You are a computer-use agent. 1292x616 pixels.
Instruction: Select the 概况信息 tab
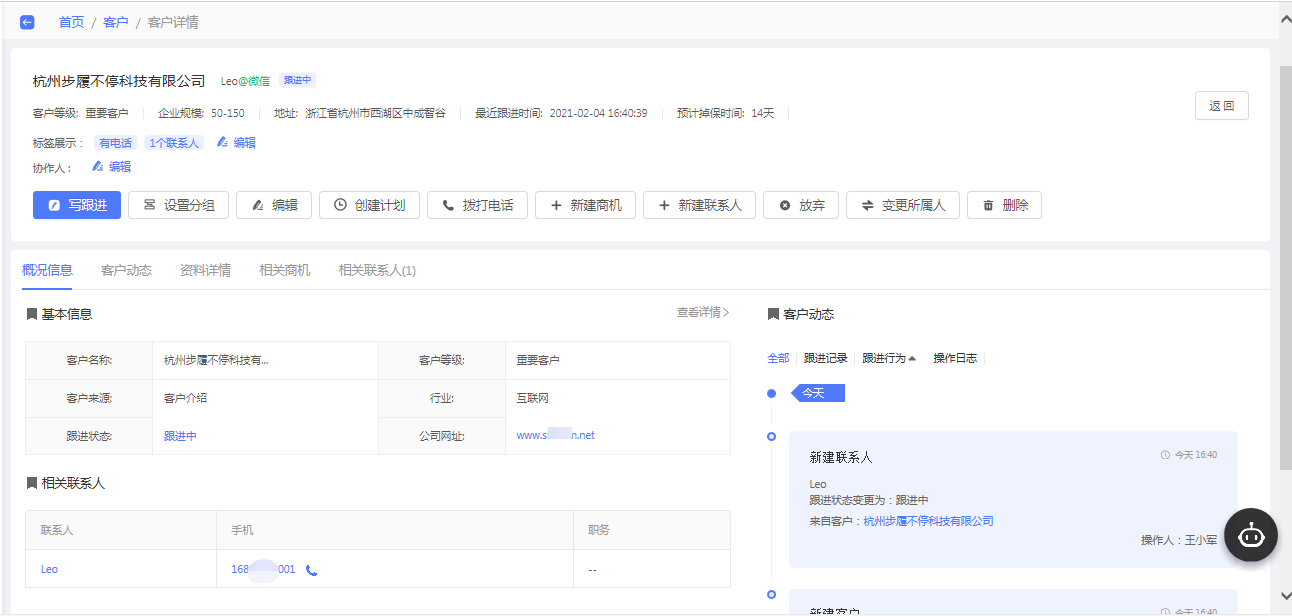pyautogui.click(x=47, y=270)
